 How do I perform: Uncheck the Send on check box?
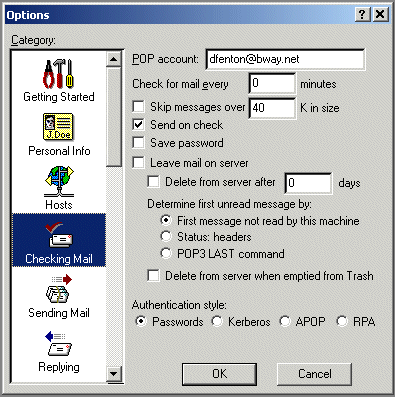pyautogui.click(x=138, y=125)
